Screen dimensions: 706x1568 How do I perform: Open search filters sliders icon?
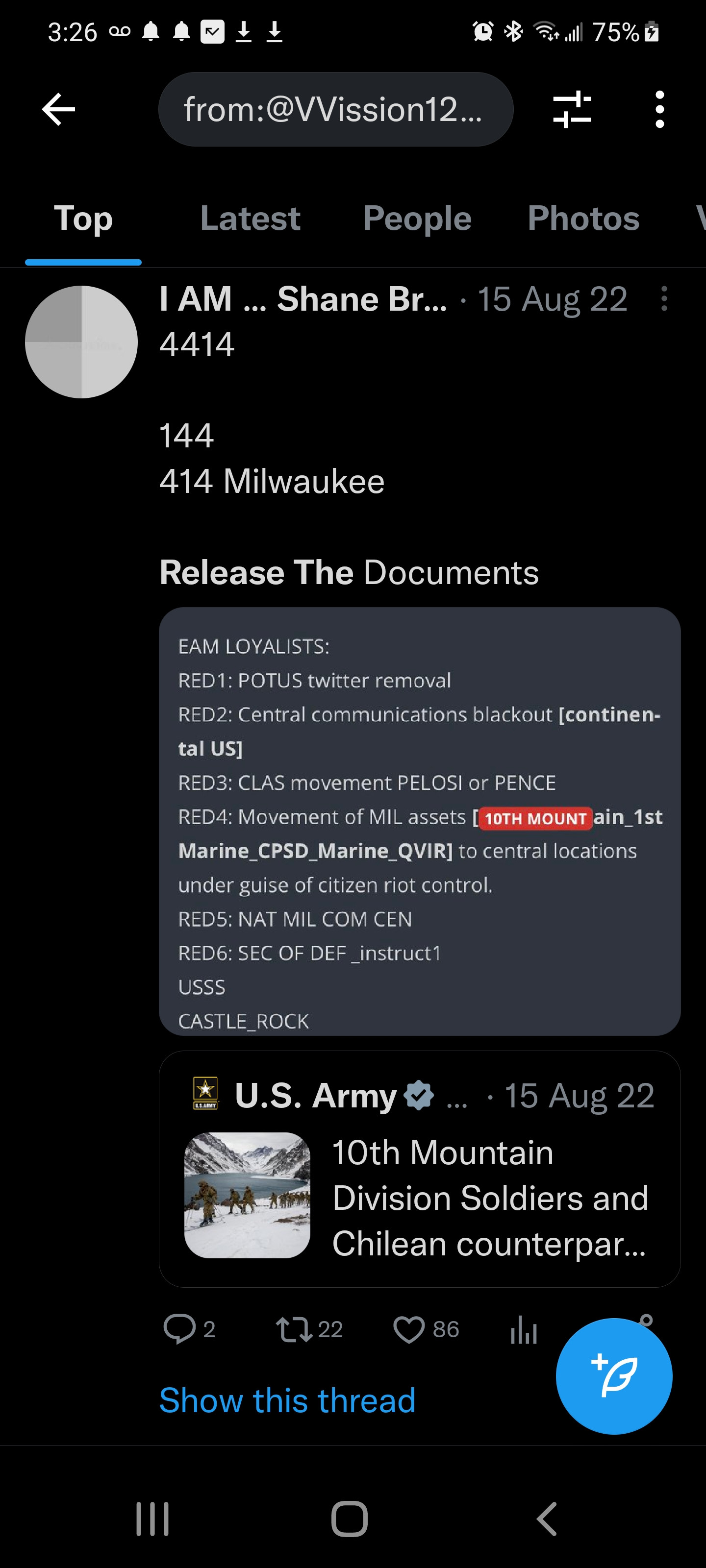(571, 110)
